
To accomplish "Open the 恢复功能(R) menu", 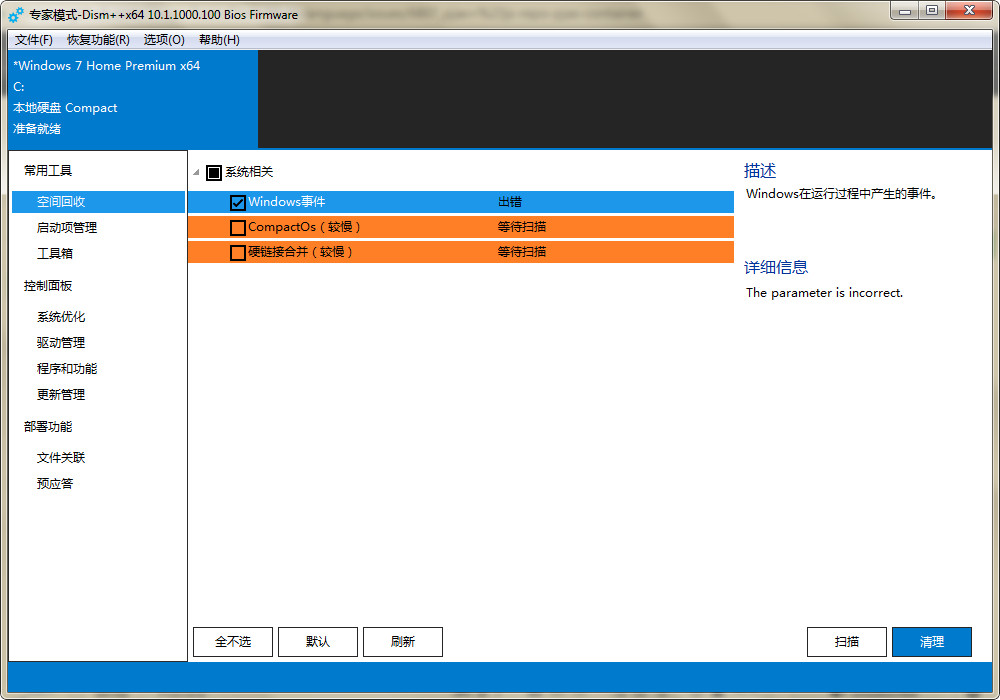I will [x=96, y=40].
